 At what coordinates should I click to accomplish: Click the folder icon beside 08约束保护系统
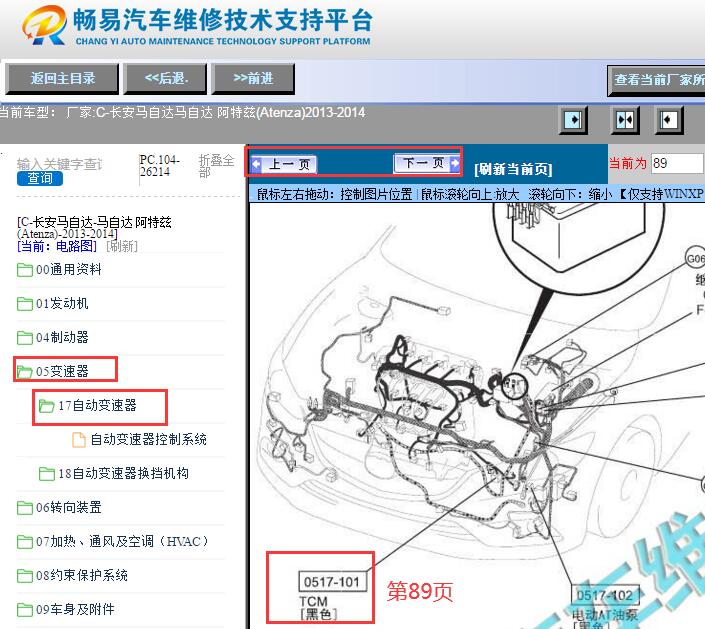pos(25,576)
